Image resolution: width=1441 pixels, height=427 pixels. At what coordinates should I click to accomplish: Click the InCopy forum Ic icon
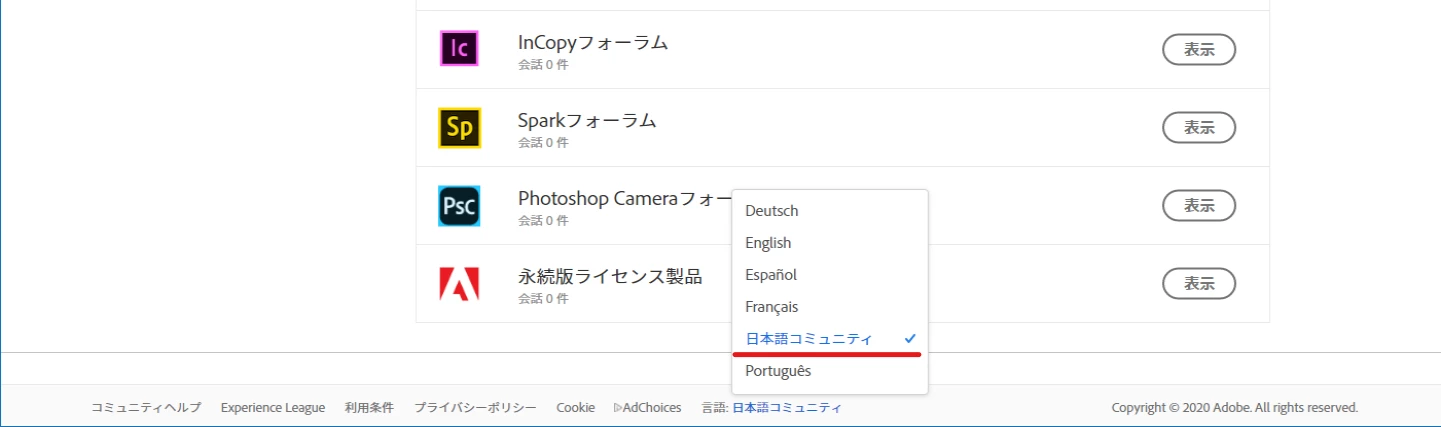coord(459,49)
